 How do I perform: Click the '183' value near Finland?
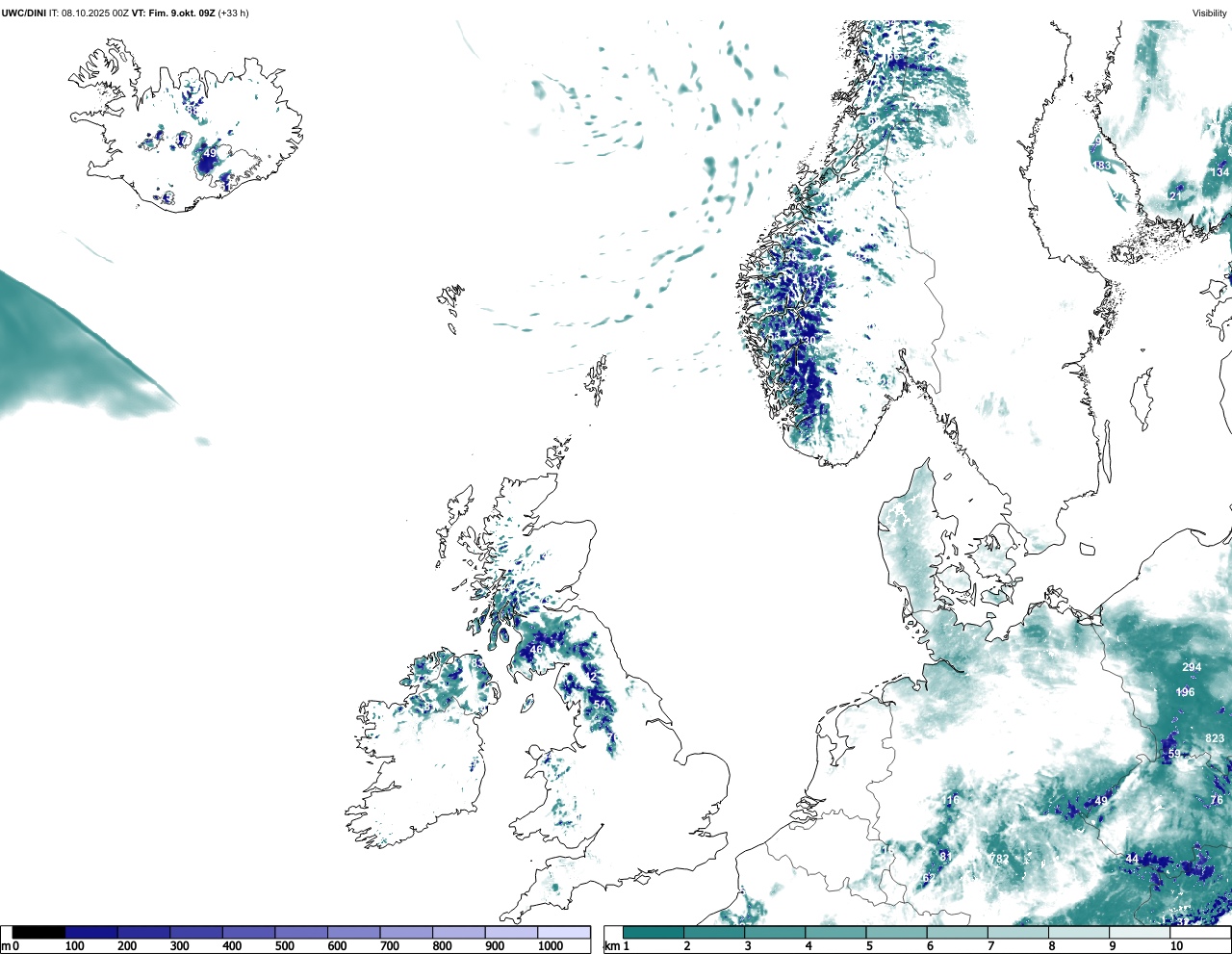click(1102, 166)
